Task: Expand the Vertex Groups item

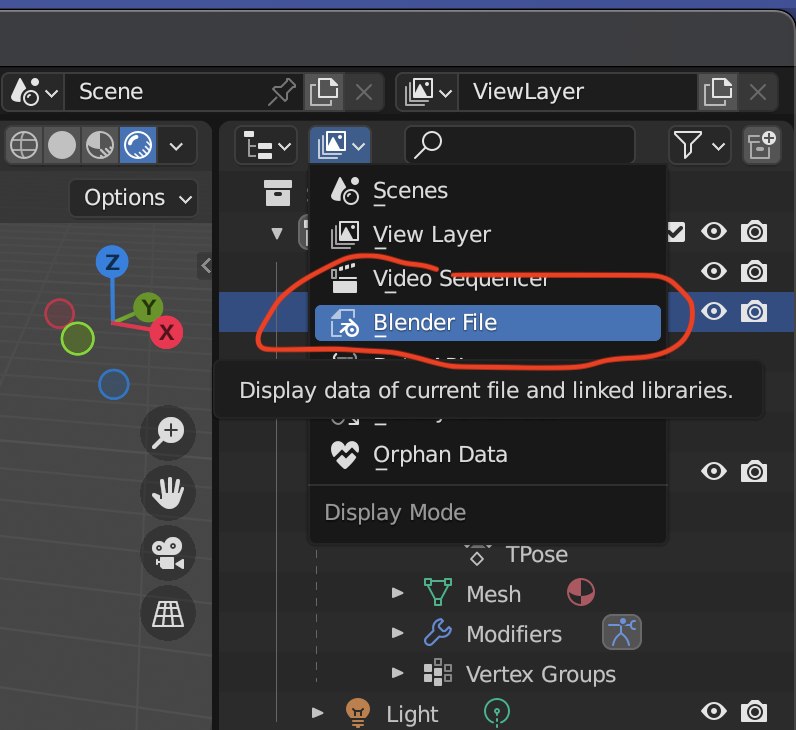Action: click(397, 673)
